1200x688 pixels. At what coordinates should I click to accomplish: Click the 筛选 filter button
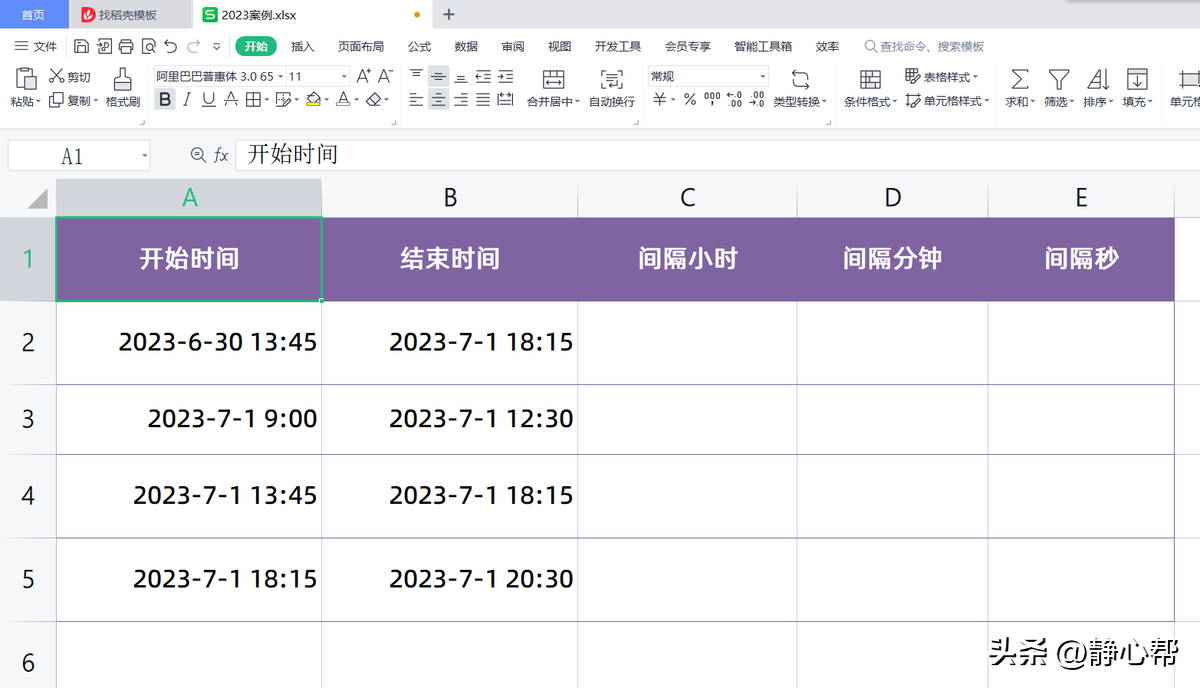tap(1058, 88)
